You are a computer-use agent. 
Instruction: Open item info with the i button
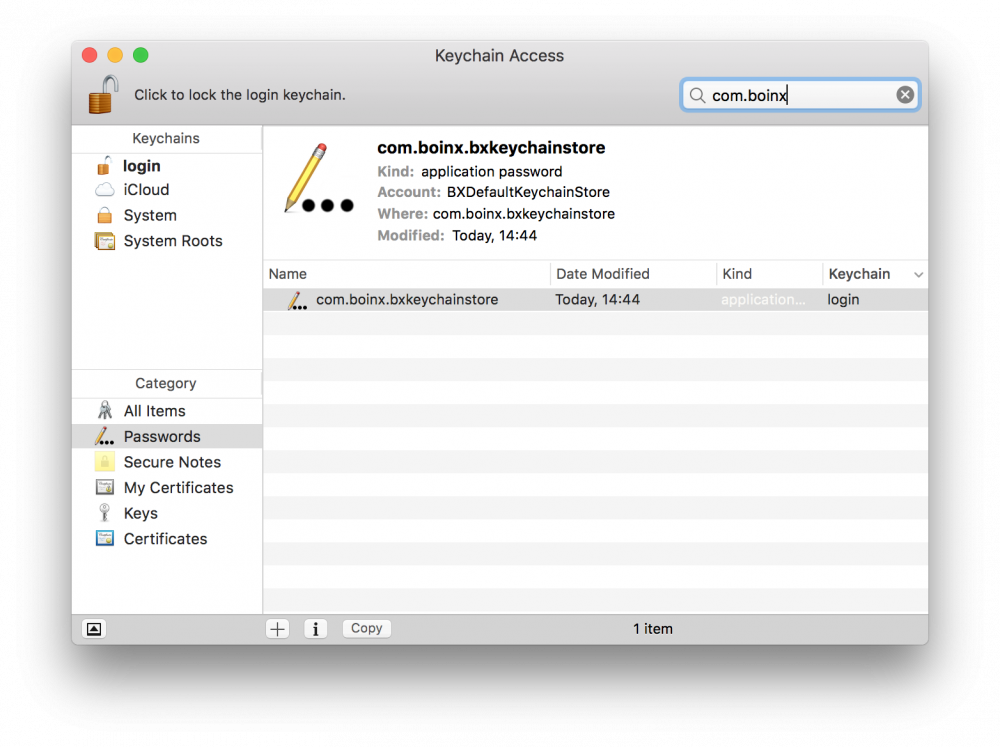click(316, 629)
